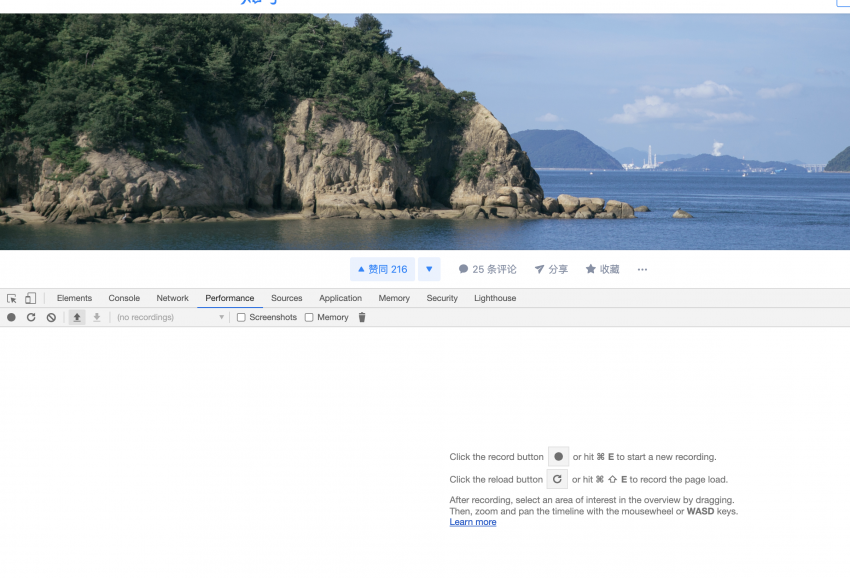This screenshot has width=850, height=578.
Task: Click the Learn more link
Action: tap(472, 522)
